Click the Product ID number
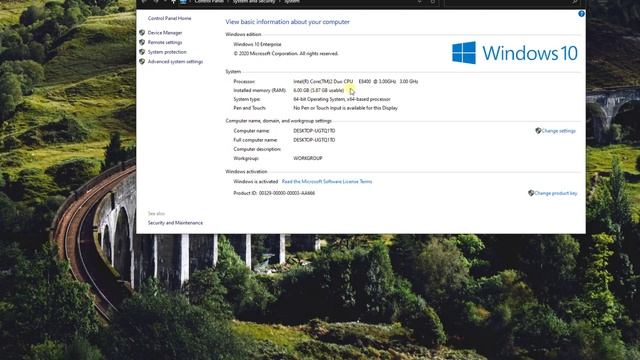This screenshot has width=640, height=360. point(287,193)
